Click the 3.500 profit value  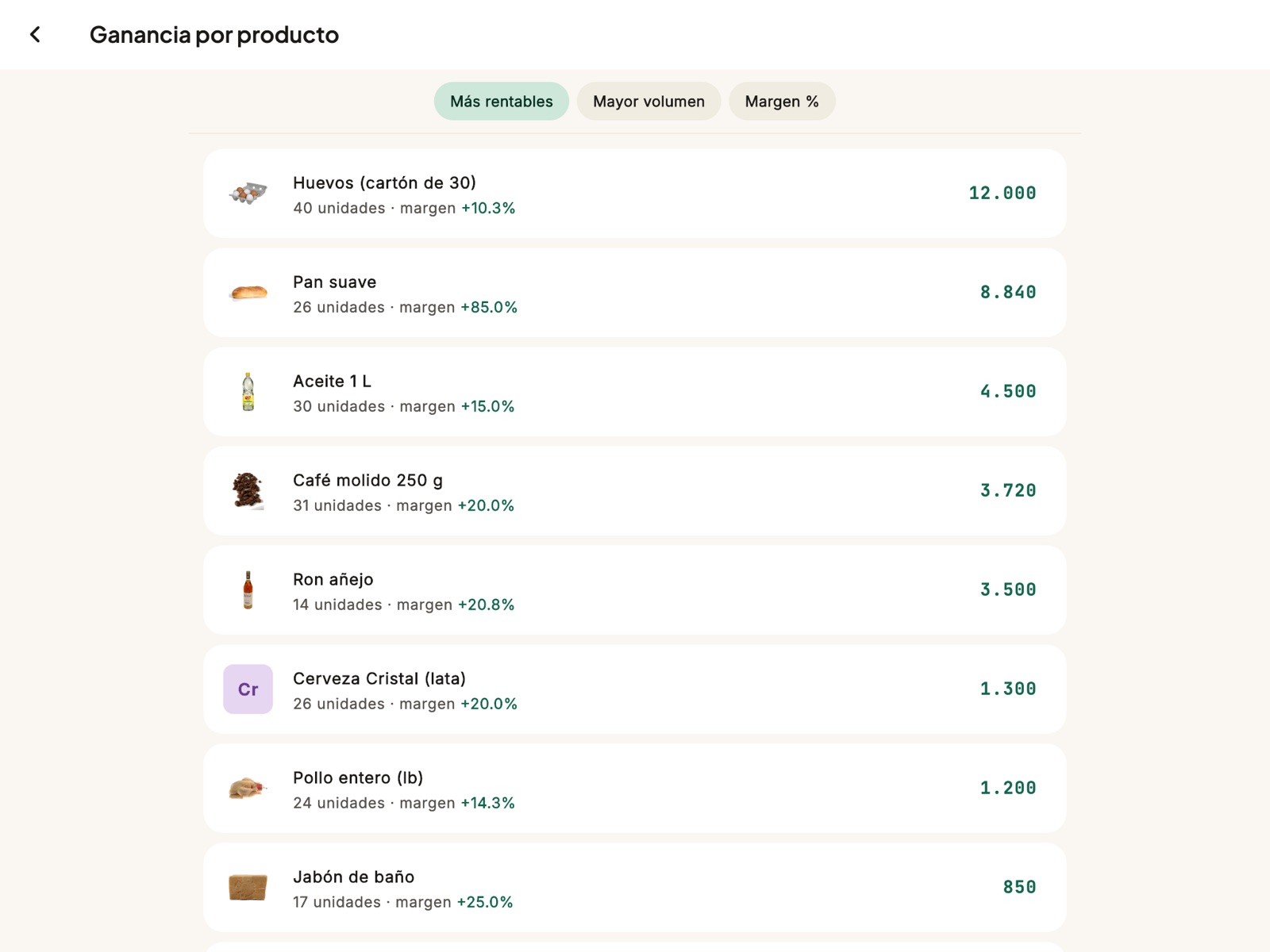tap(1008, 589)
